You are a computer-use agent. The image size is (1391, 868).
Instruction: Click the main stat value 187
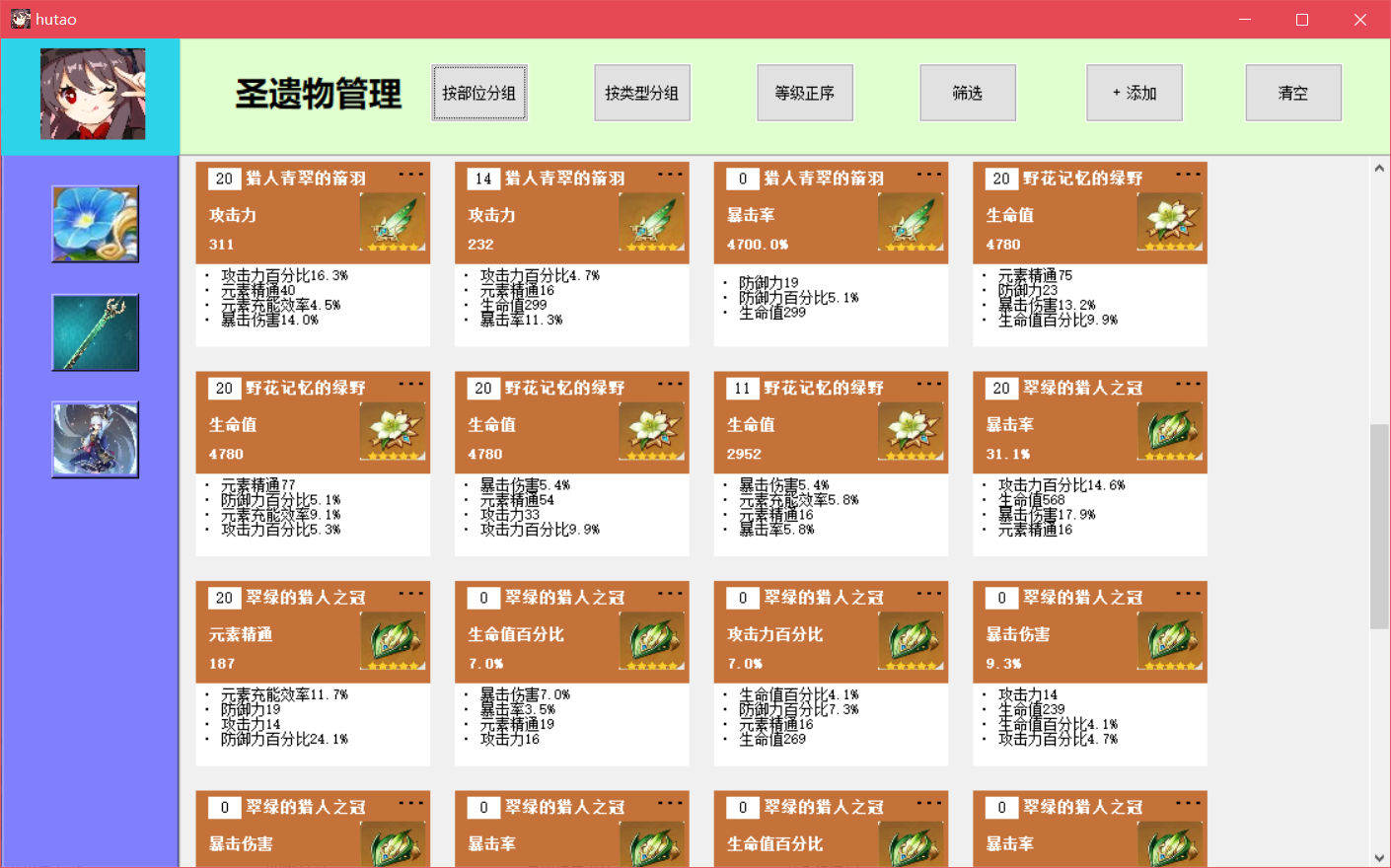pyautogui.click(x=221, y=664)
